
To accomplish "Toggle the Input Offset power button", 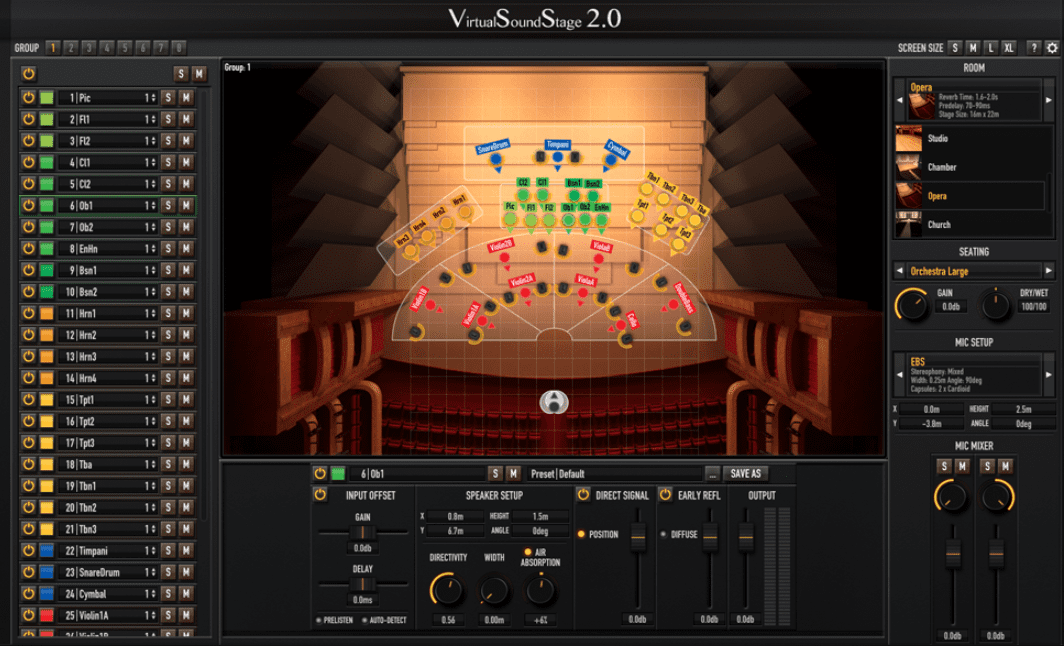I will pos(320,495).
